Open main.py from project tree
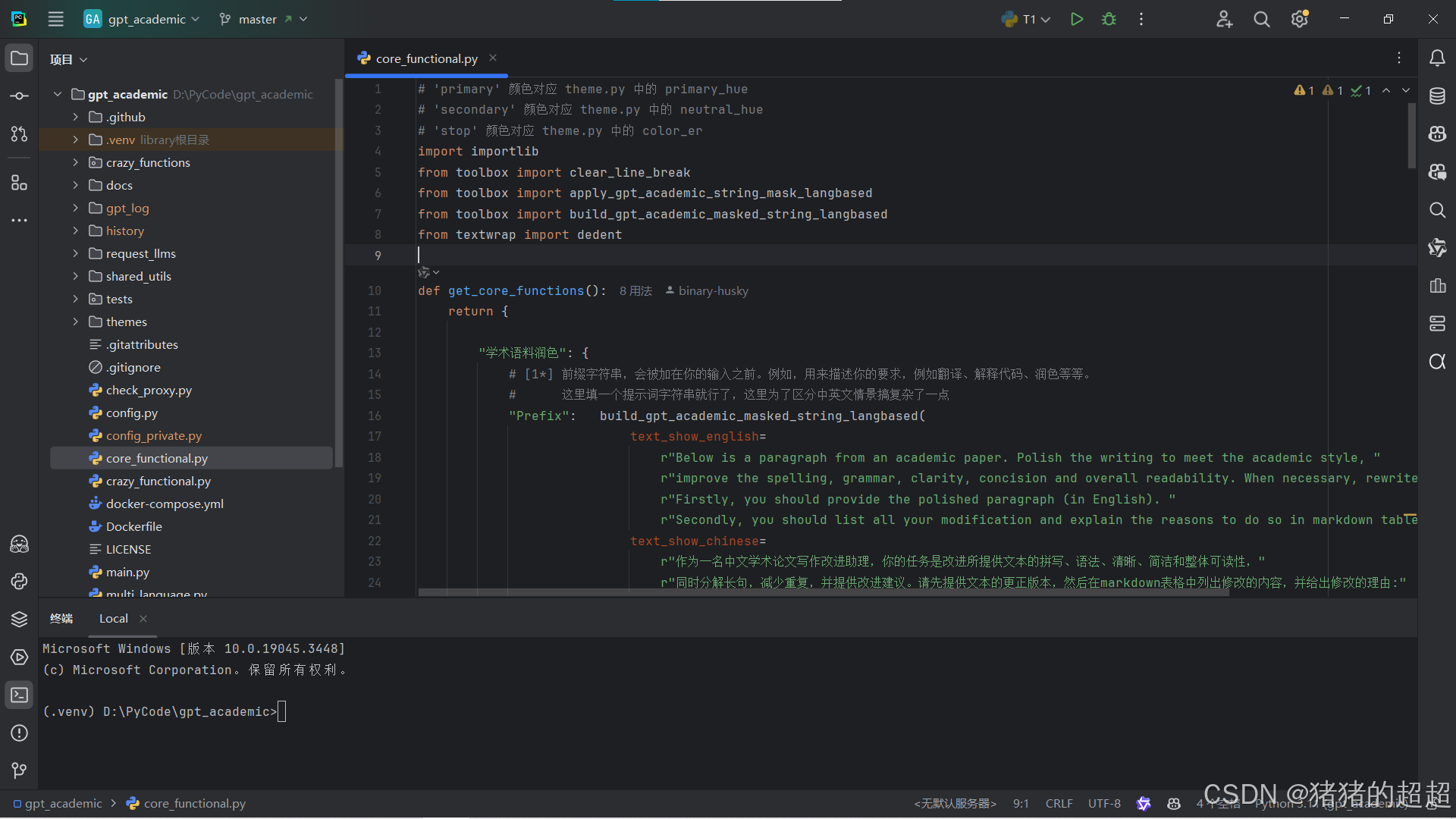Image resolution: width=1456 pixels, height=819 pixels. point(127,572)
